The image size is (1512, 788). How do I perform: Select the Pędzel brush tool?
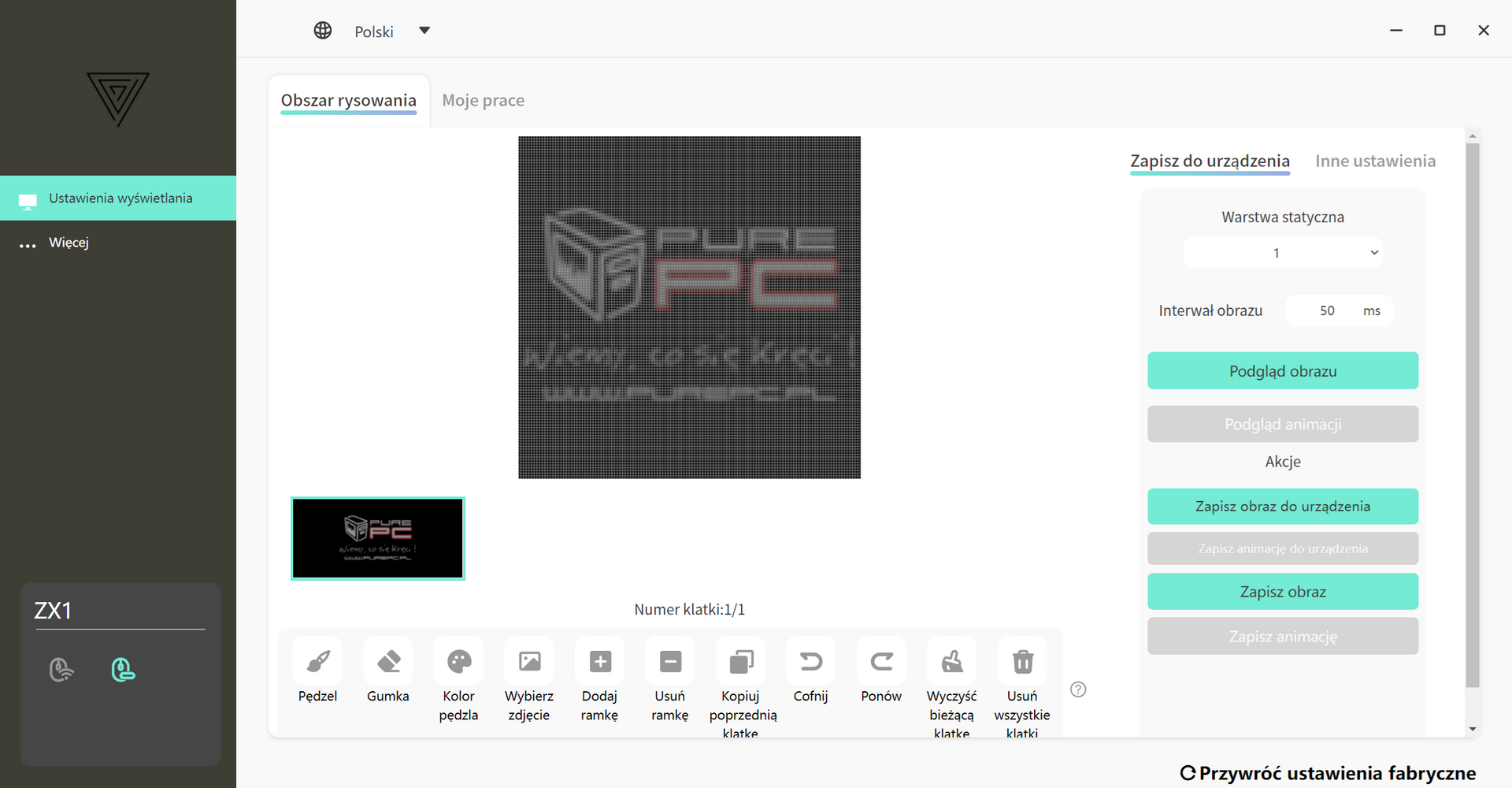pos(318,661)
